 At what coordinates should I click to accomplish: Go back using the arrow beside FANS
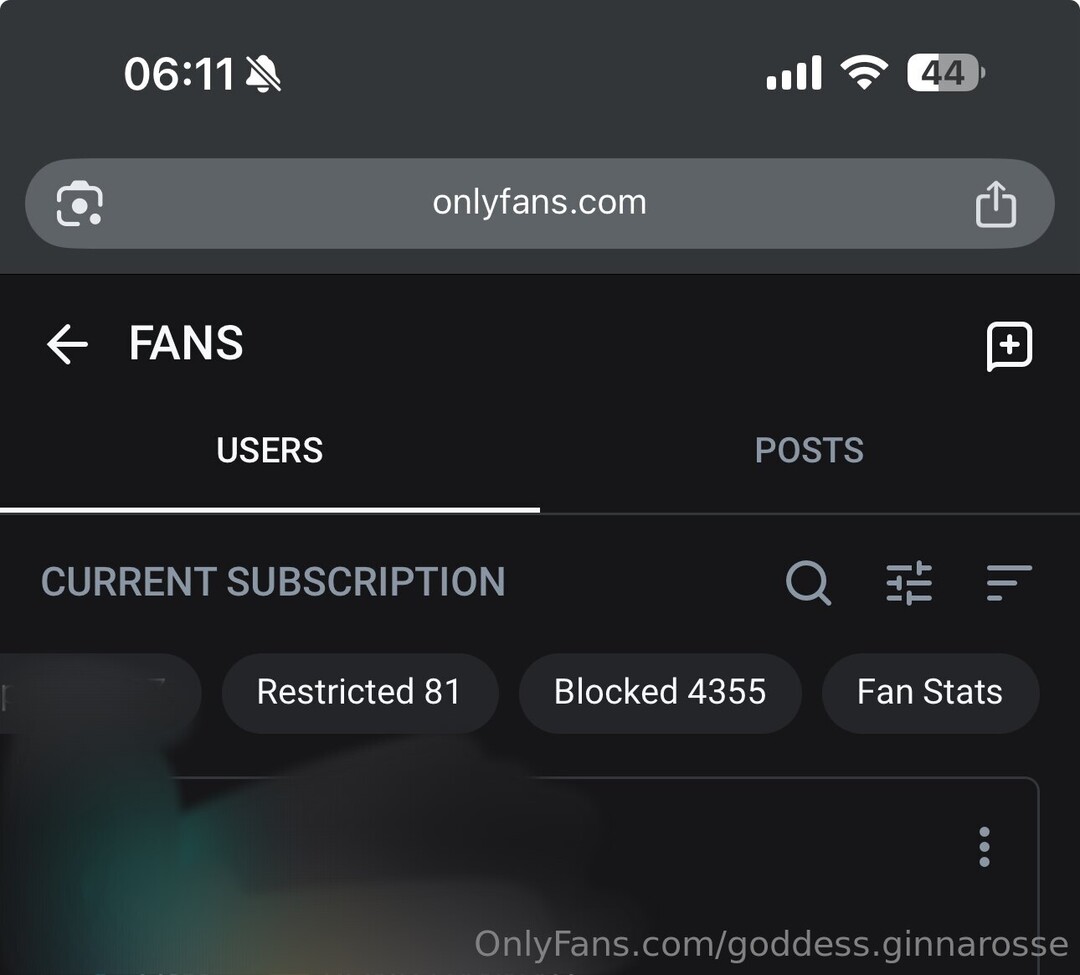(67, 345)
